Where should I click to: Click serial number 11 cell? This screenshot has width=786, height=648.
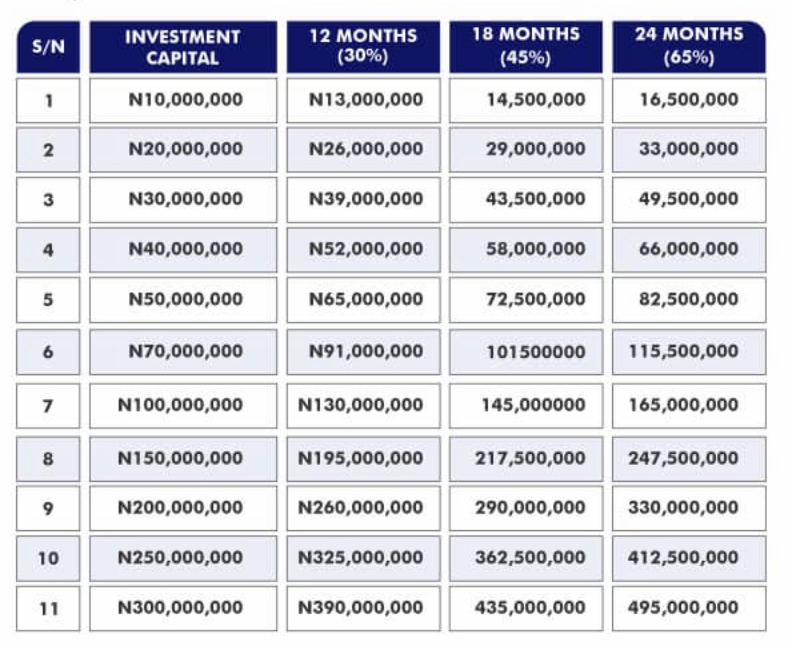click(48, 608)
